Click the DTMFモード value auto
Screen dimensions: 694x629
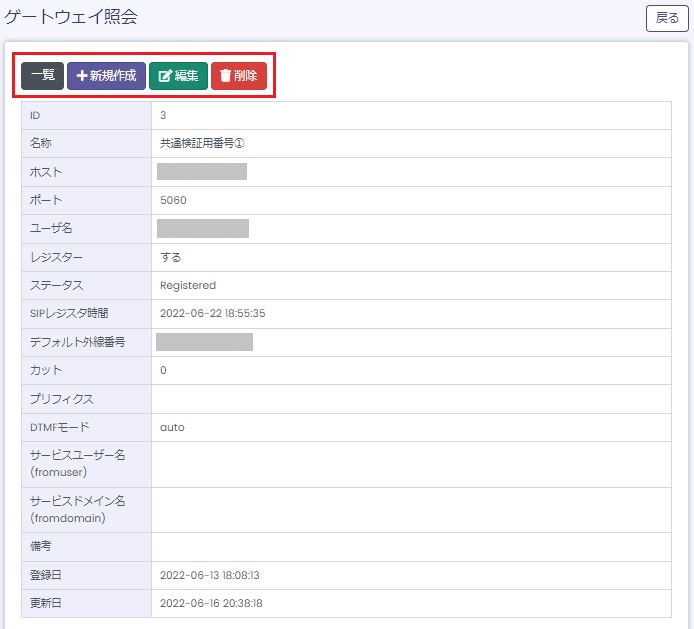[172, 427]
